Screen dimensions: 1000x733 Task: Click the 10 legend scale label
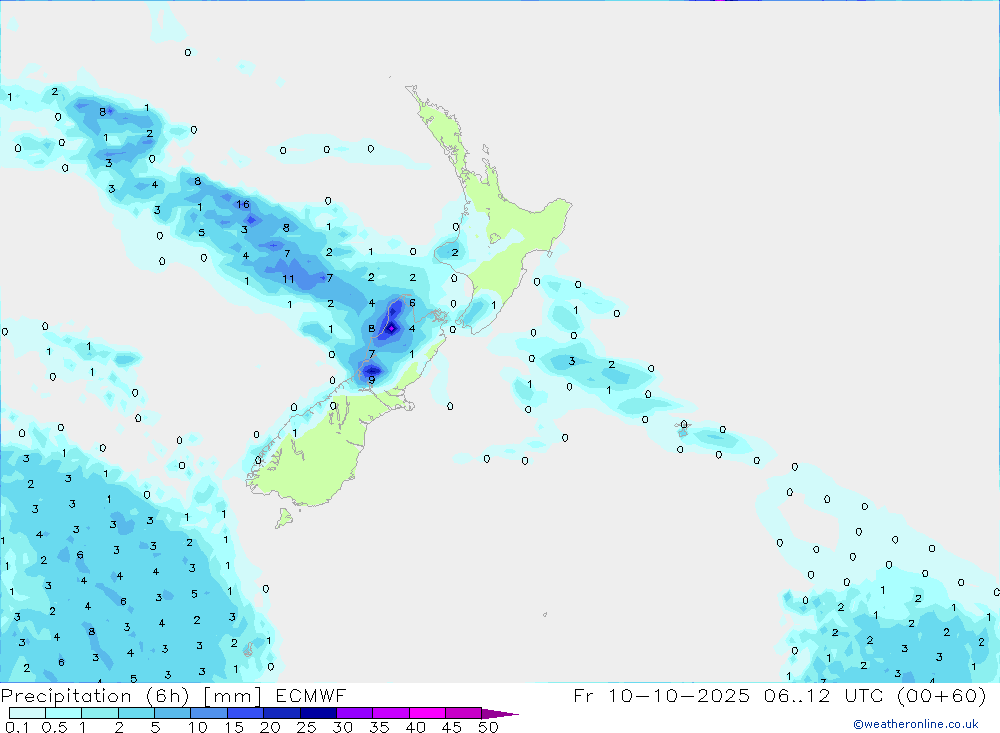pos(197,727)
